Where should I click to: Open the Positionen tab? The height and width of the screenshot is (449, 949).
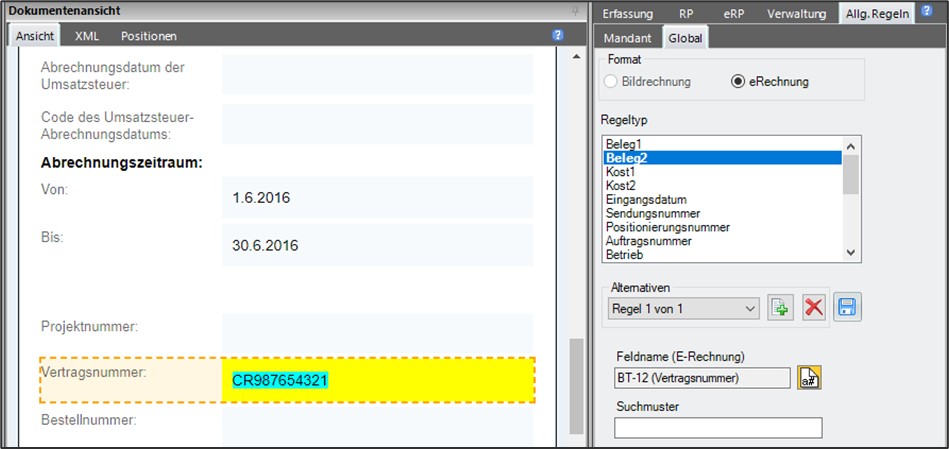(149, 36)
